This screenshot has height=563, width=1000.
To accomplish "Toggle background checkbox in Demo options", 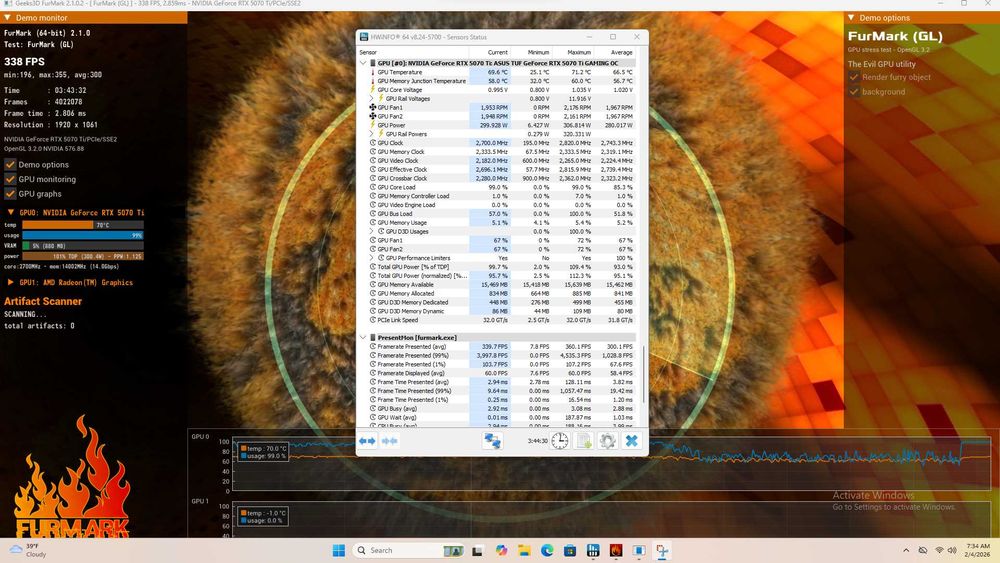I will click(854, 92).
